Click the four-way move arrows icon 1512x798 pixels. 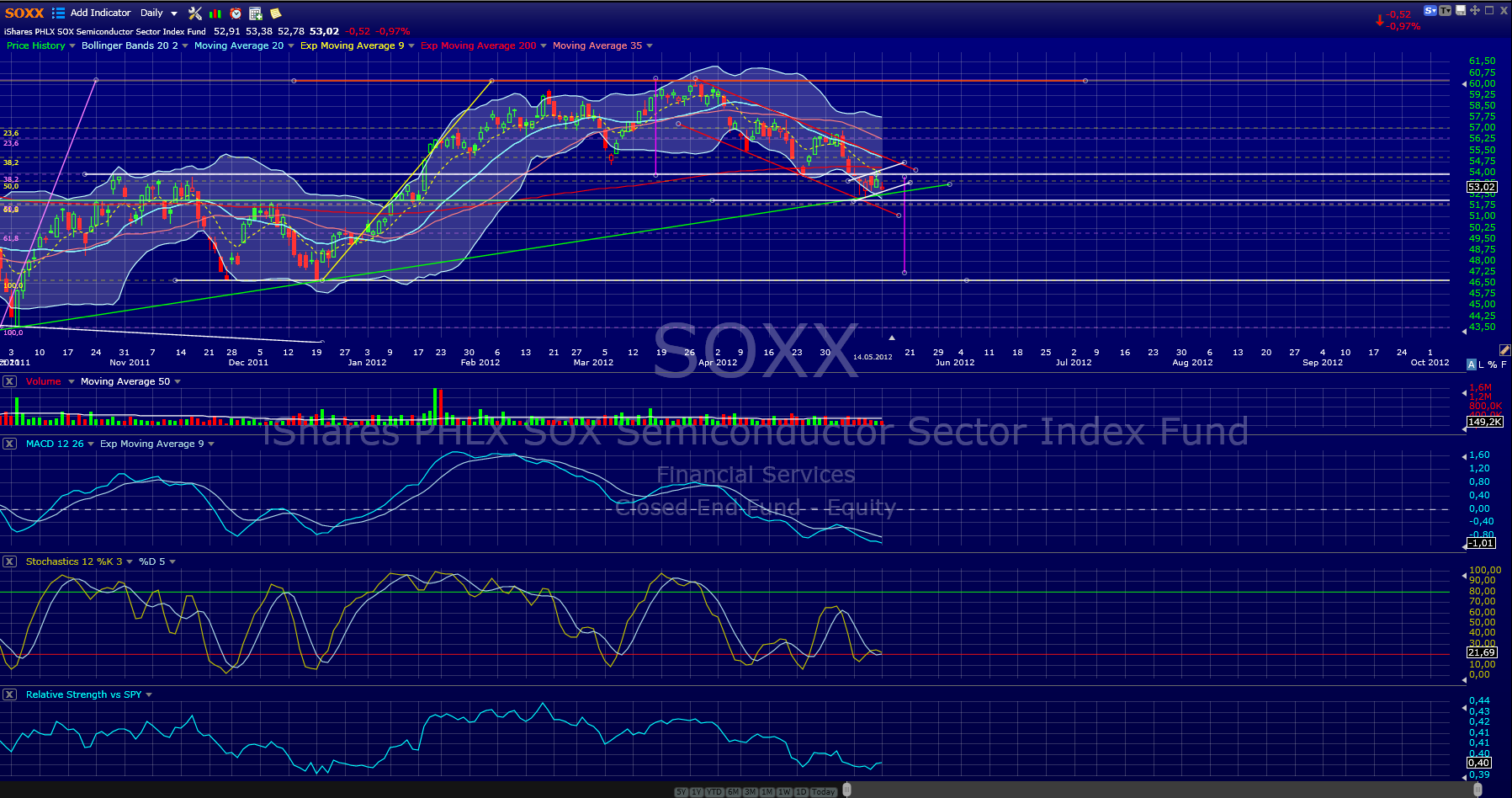[1475, 11]
